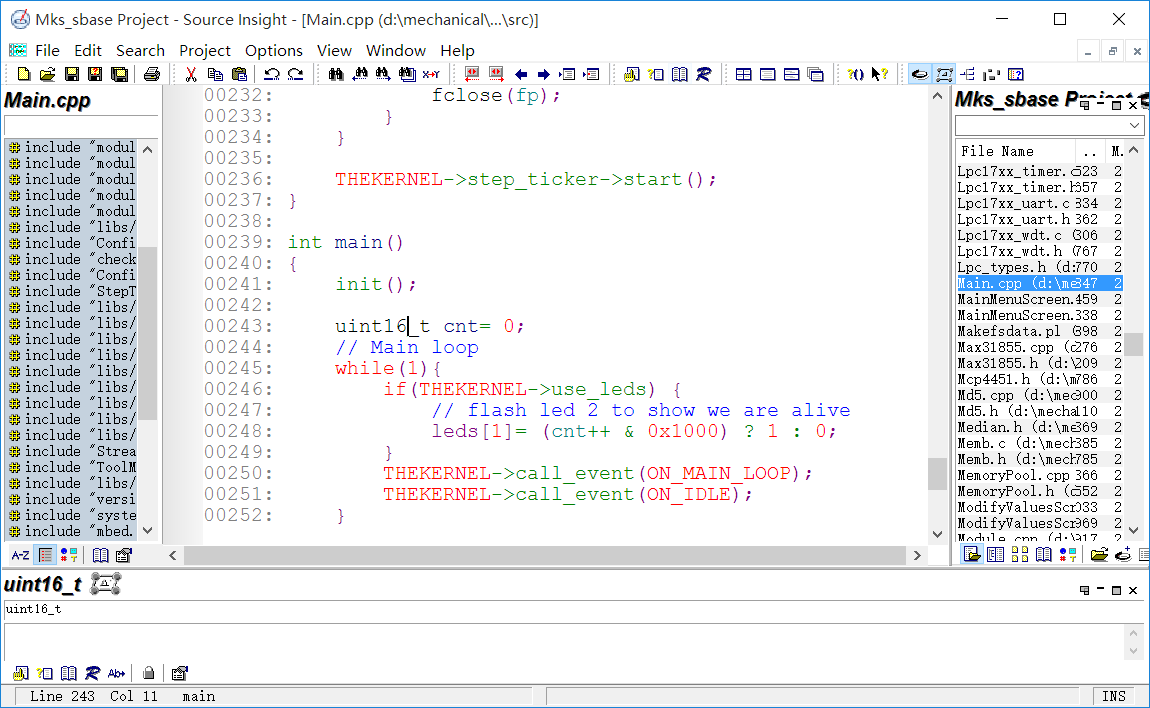Select Main.cpp in the project file list
Image resolution: width=1150 pixels, height=708 pixels.
click(x=1039, y=283)
